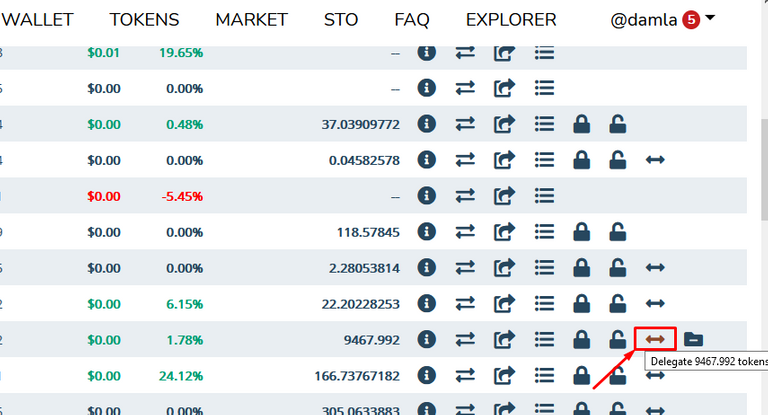Select the 24.12% change value
768x415 pixels.
pyautogui.click(x=181, y=376)
